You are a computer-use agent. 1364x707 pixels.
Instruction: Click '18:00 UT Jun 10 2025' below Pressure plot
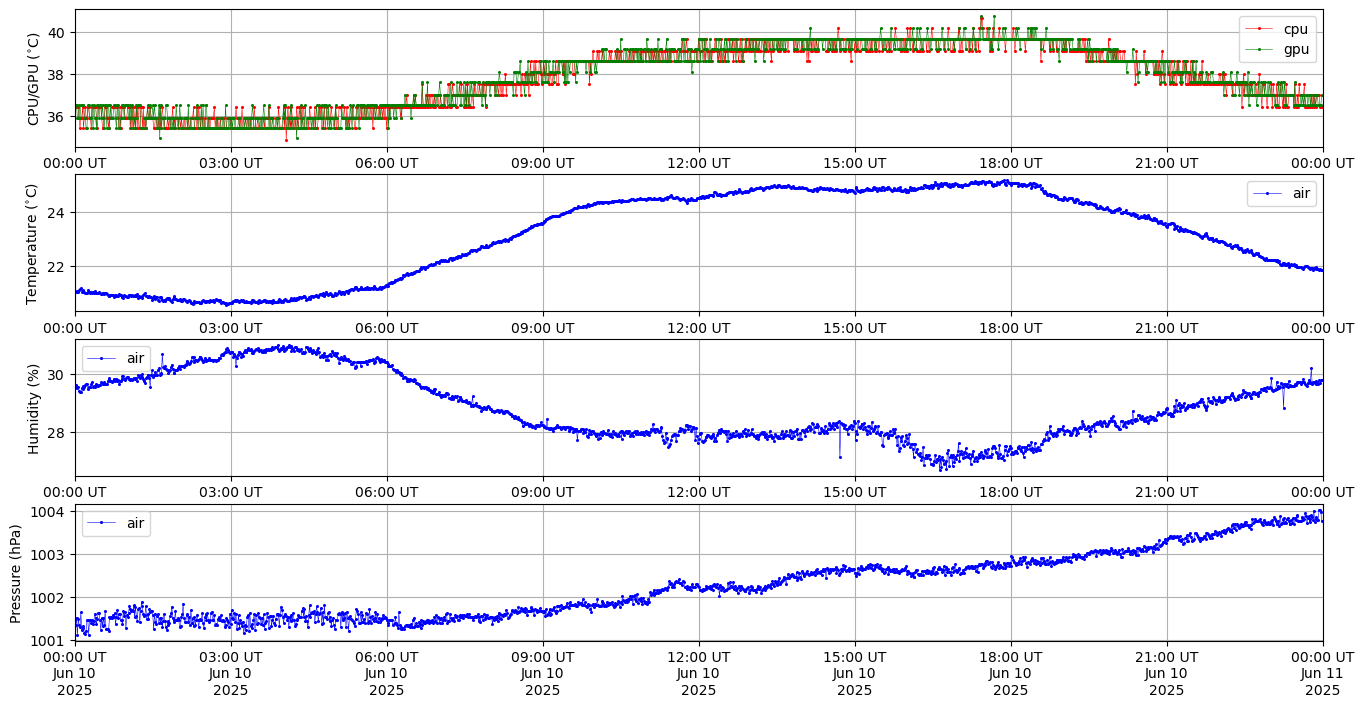coord(1011,673)
